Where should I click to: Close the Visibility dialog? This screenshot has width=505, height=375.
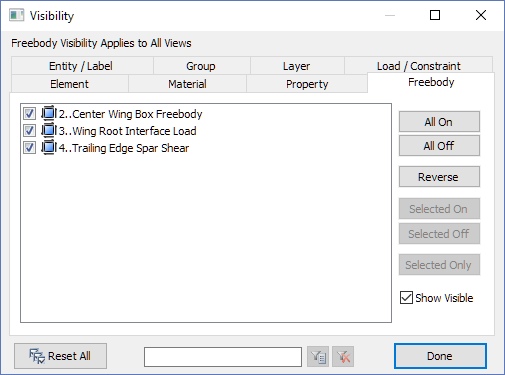[481, 15]
